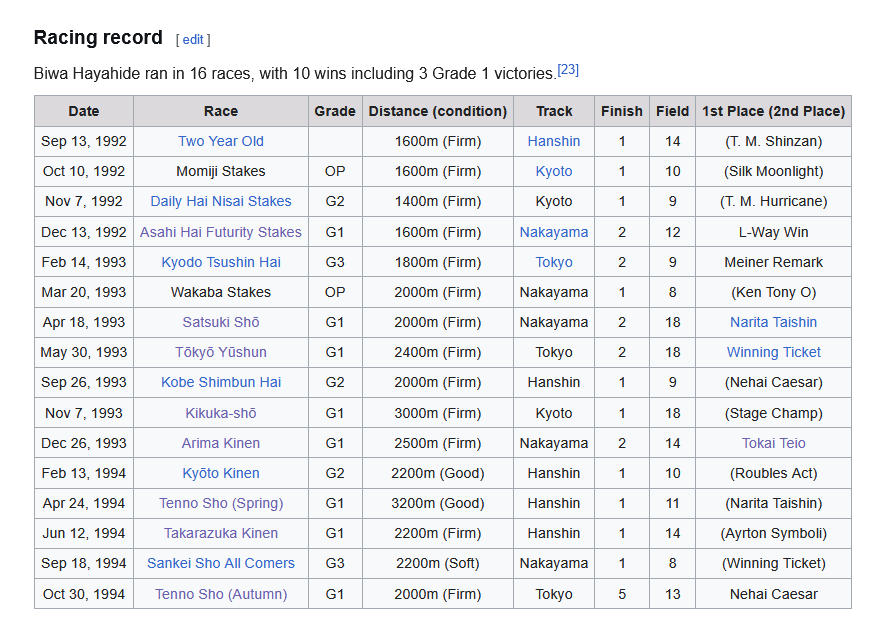This screenshot has width=872, height=627.
Task: Click the (Roubles Act) cell
Action: tap(774, 473)
